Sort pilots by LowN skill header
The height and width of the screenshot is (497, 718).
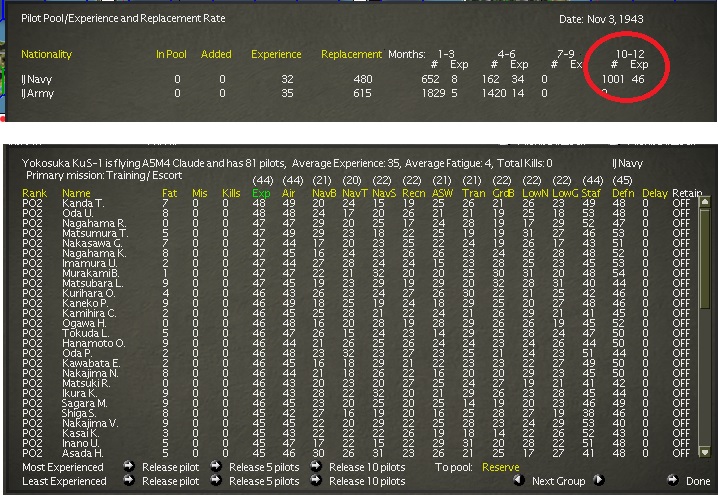[x=535, y=193]
